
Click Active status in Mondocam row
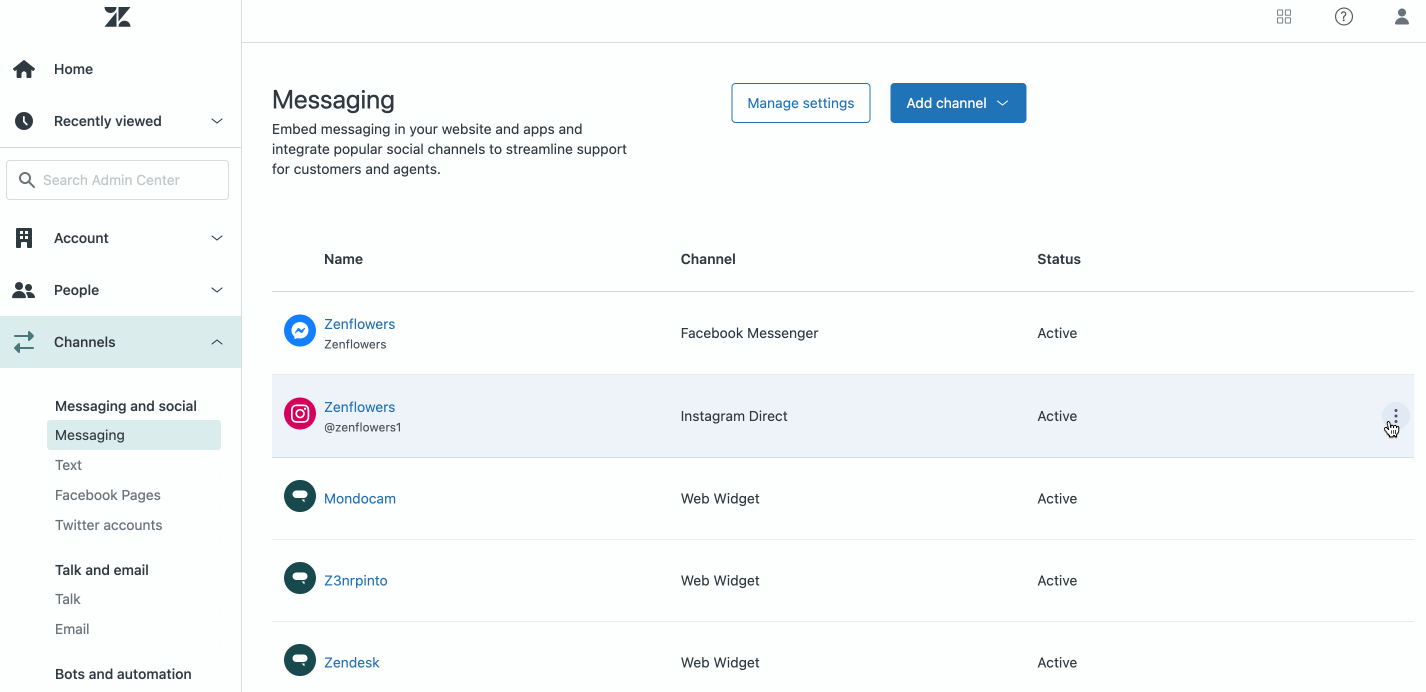1057,498
